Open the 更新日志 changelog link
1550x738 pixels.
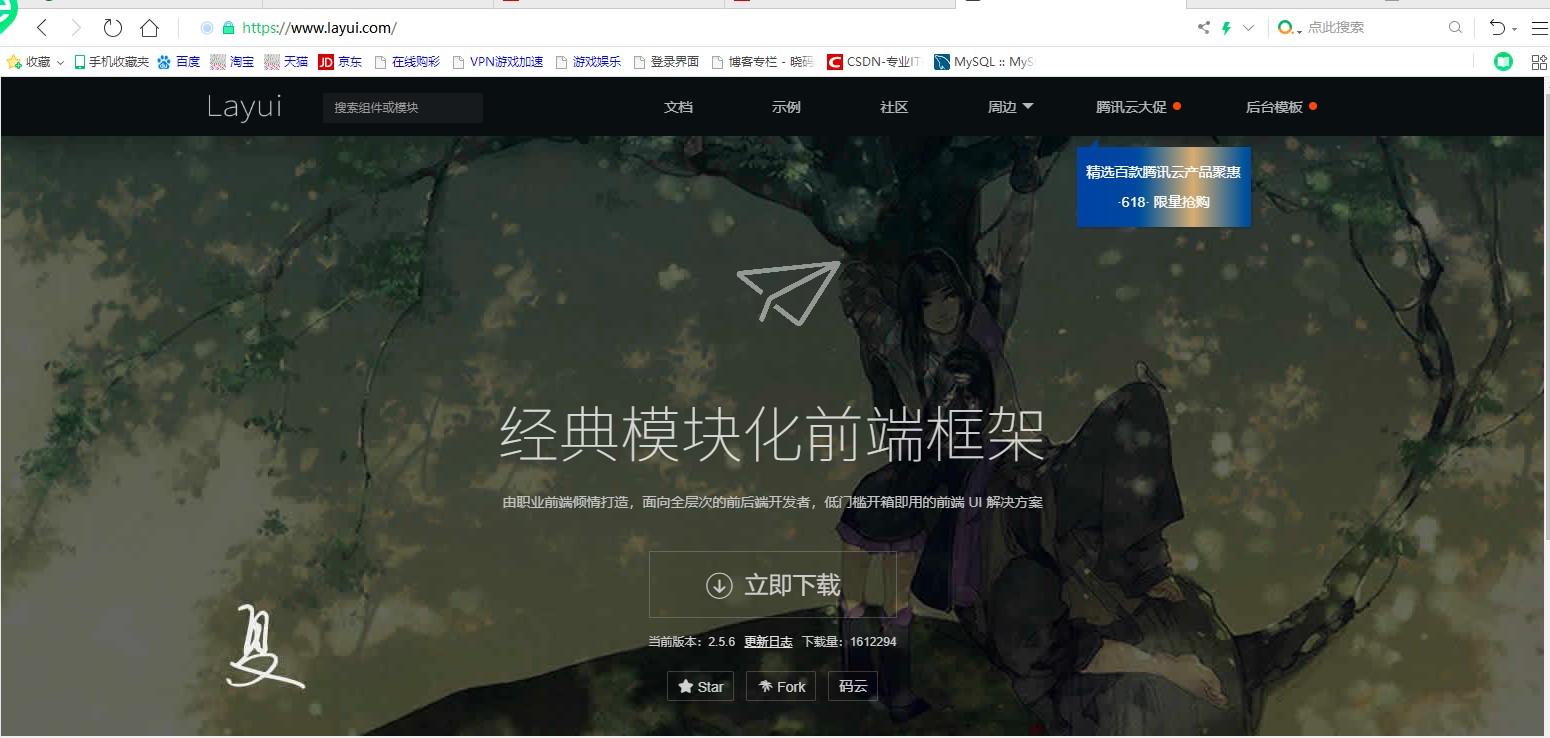click(768, 642)
